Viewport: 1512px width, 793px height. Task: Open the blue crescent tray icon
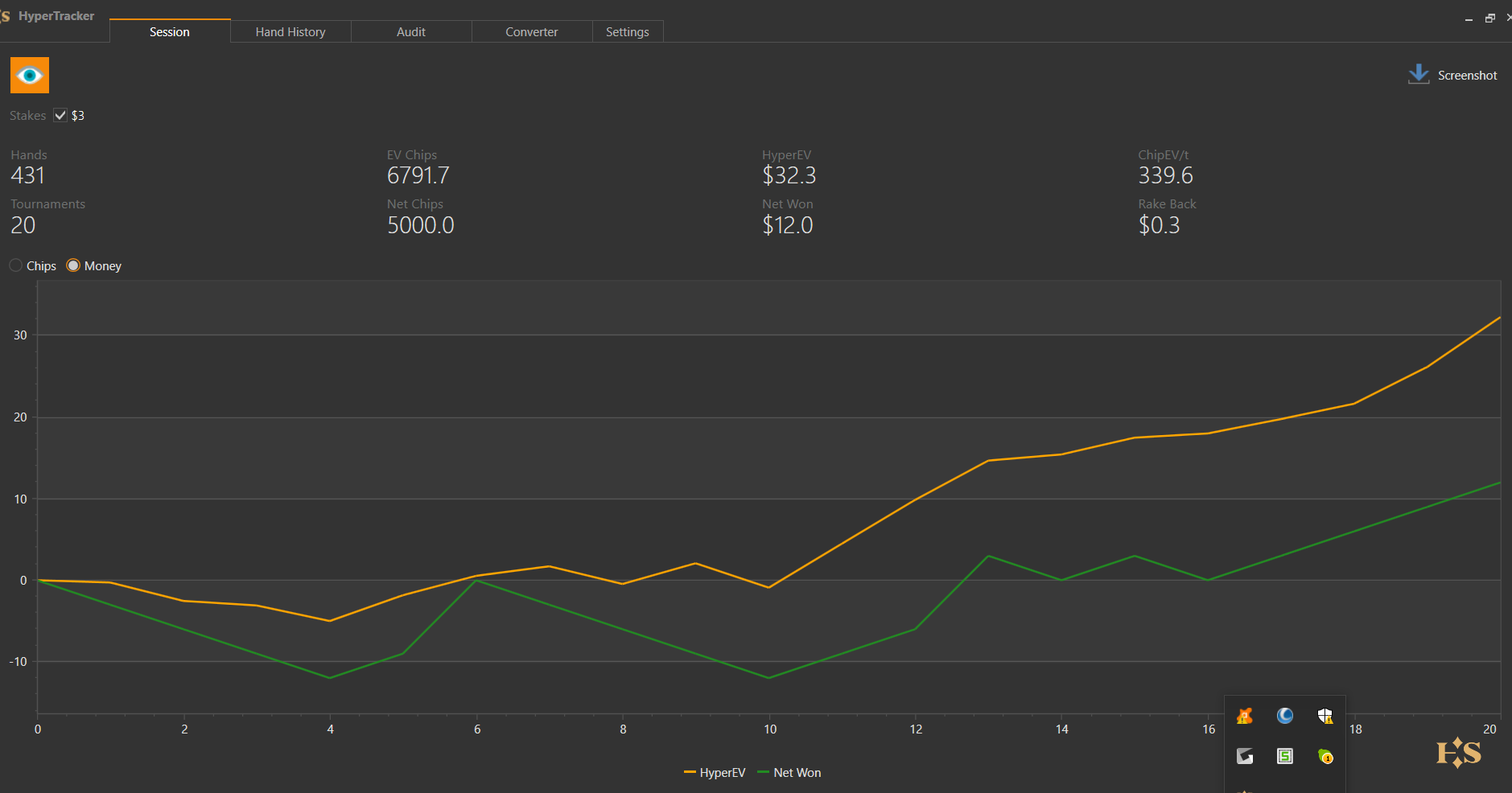1285,716
